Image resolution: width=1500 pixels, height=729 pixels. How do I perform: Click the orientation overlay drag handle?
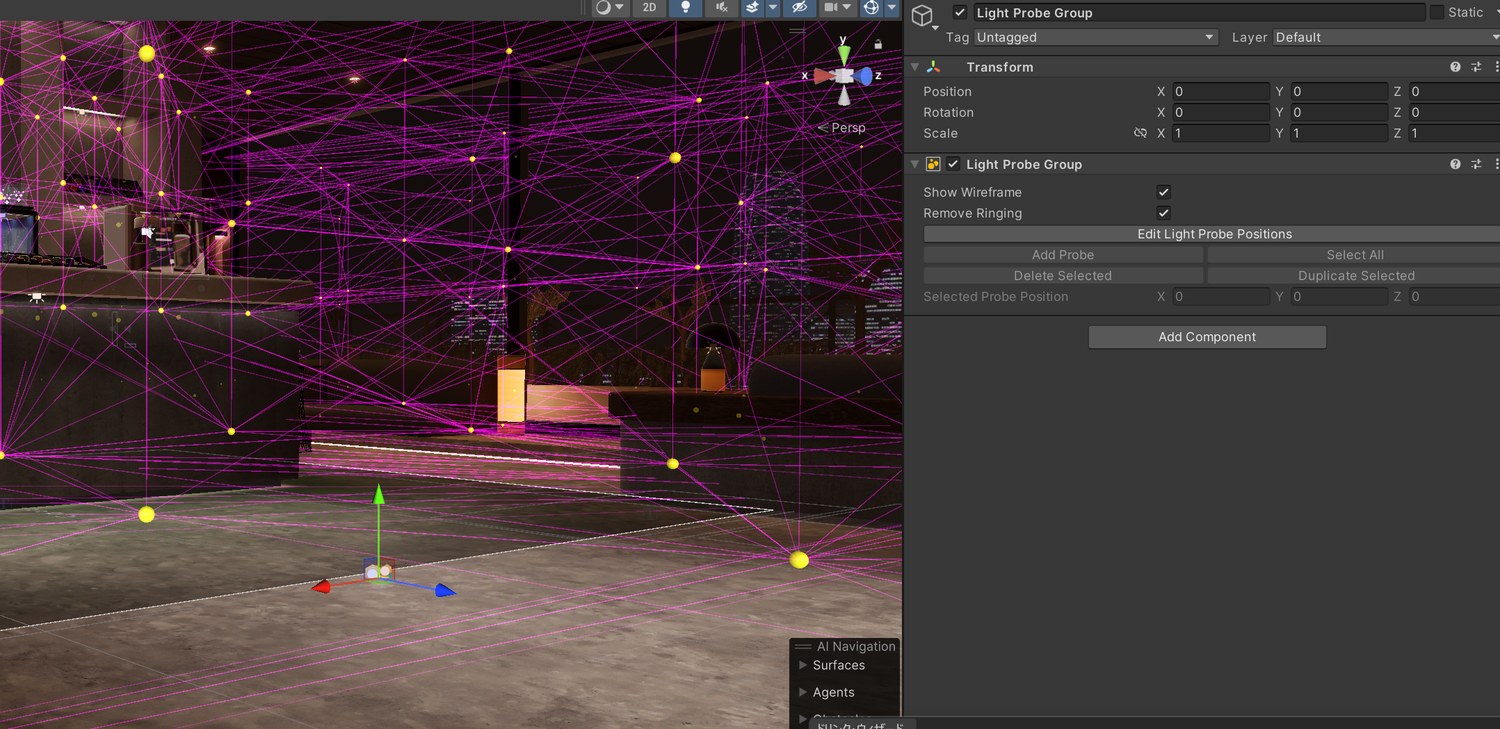click(797, 31)
